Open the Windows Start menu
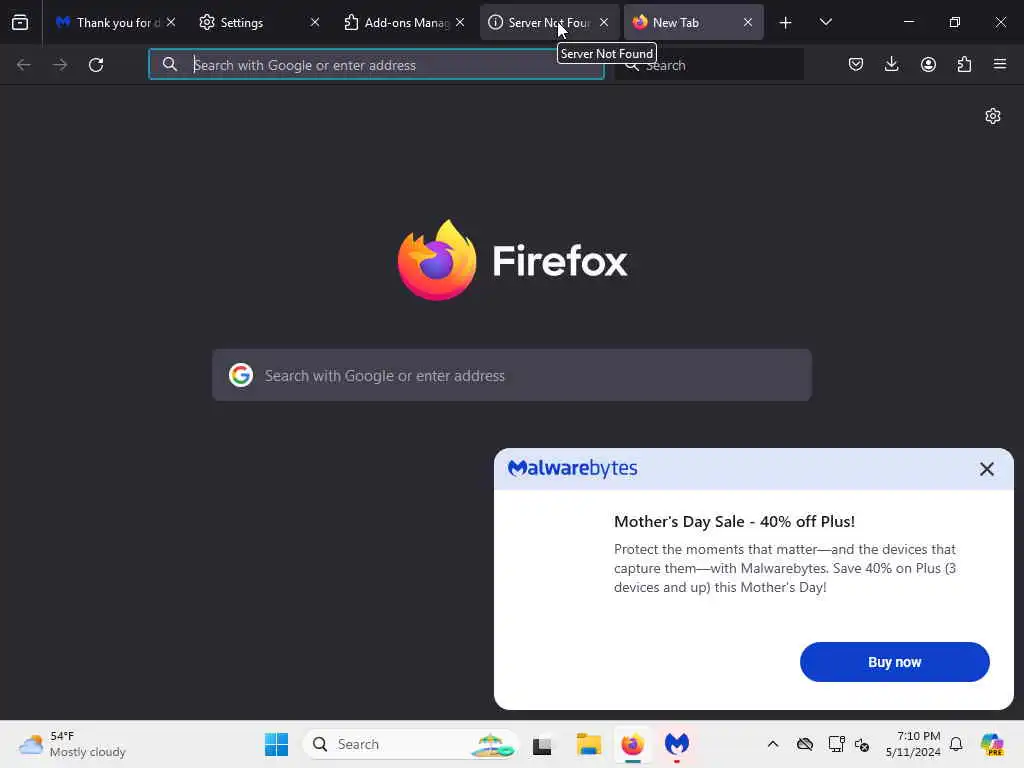 pyautogui.click(x=276, y=744)
